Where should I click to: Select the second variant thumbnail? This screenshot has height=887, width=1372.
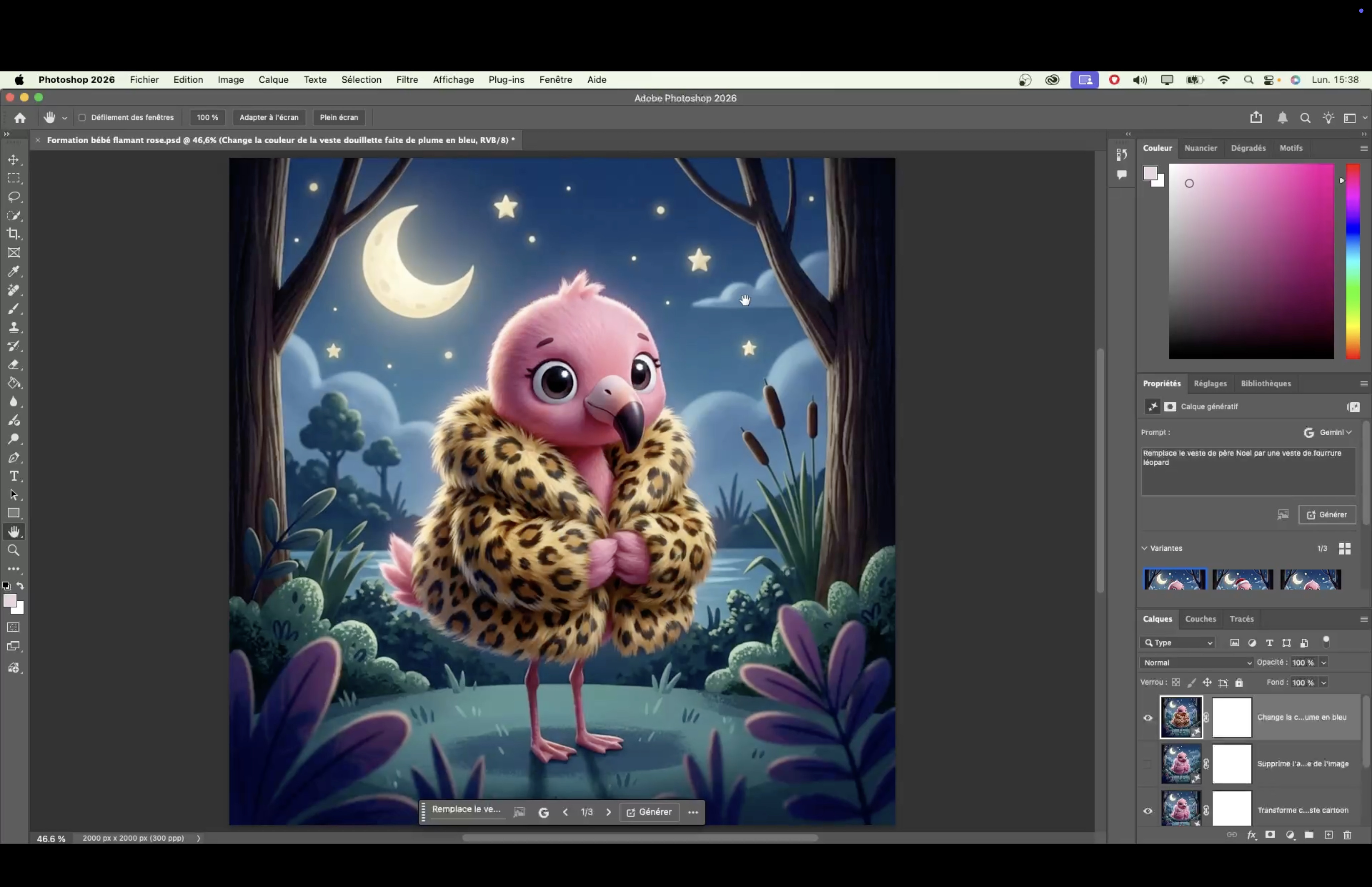(x=1243, y=579)
